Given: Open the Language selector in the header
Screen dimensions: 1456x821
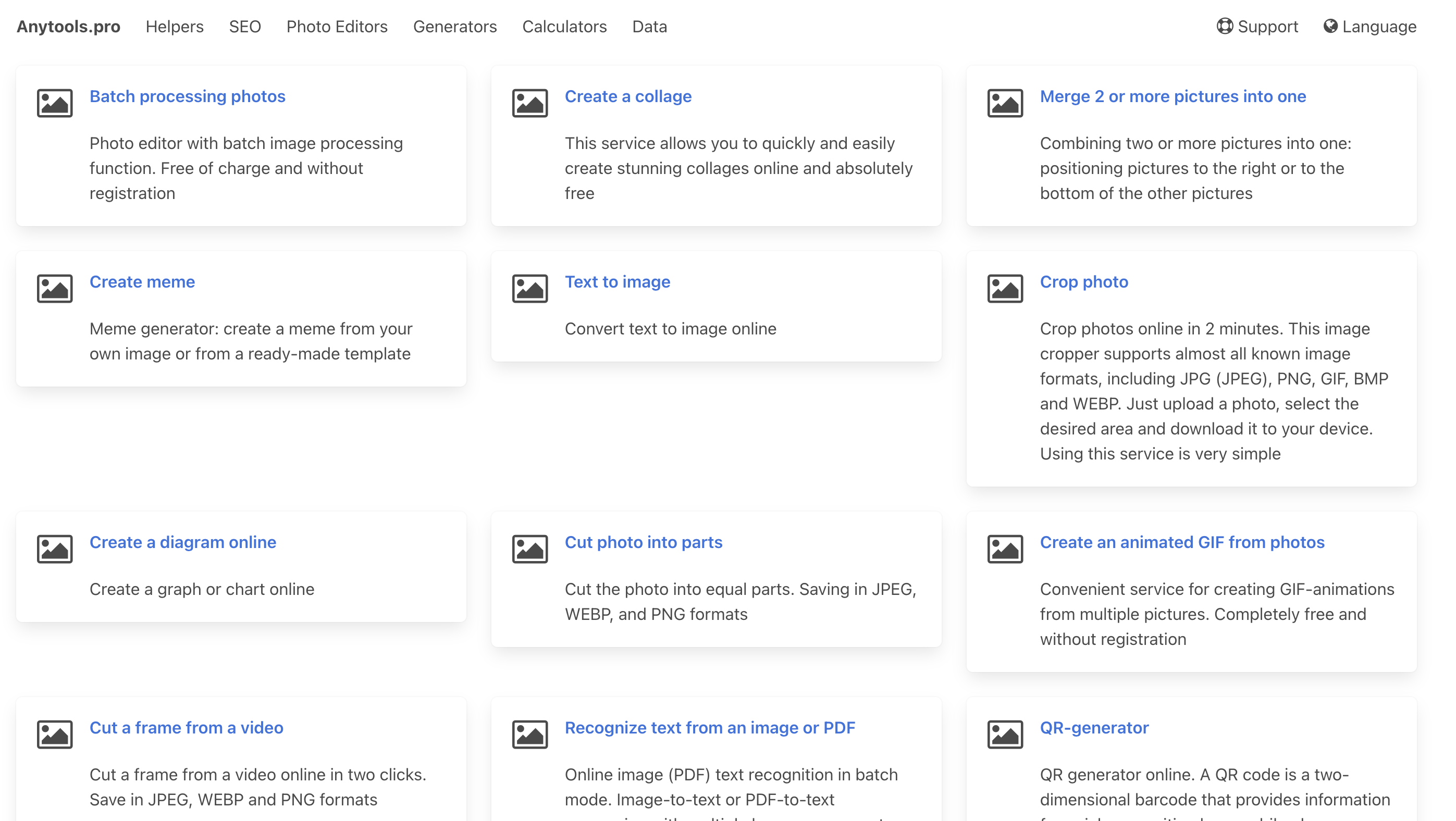Looking at the screenshot, I should pos(1369,27).
